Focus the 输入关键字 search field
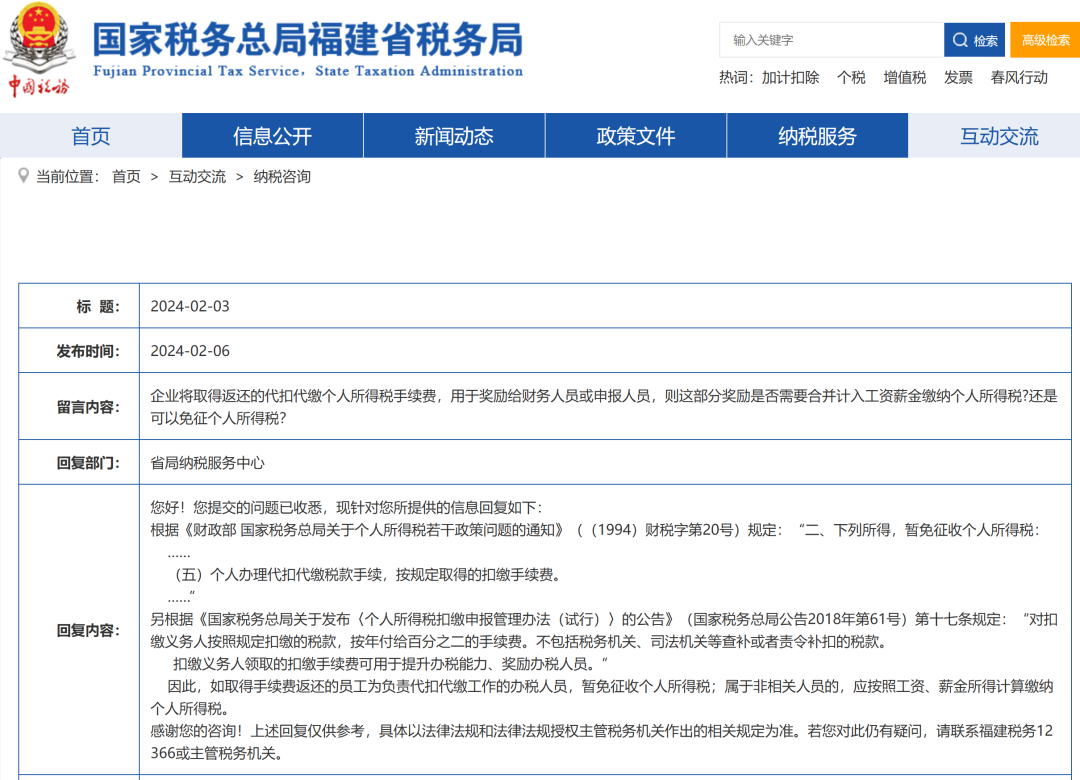 pyautogui.click(x=830, y=40)
